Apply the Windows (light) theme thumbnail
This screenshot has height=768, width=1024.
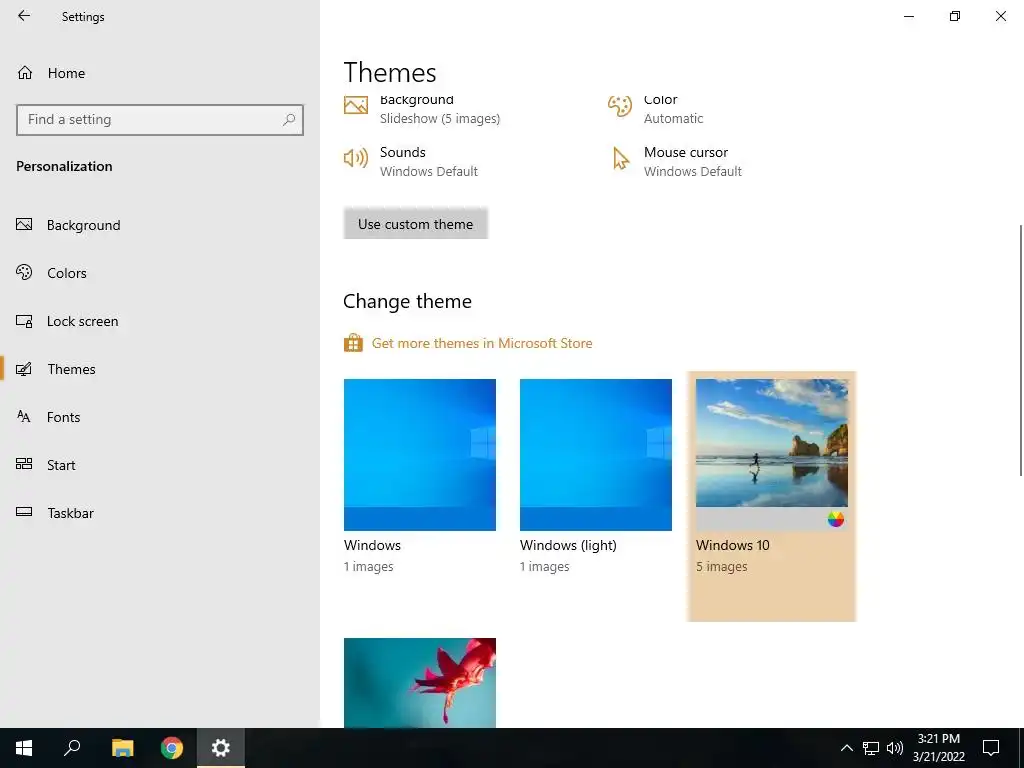596,455
